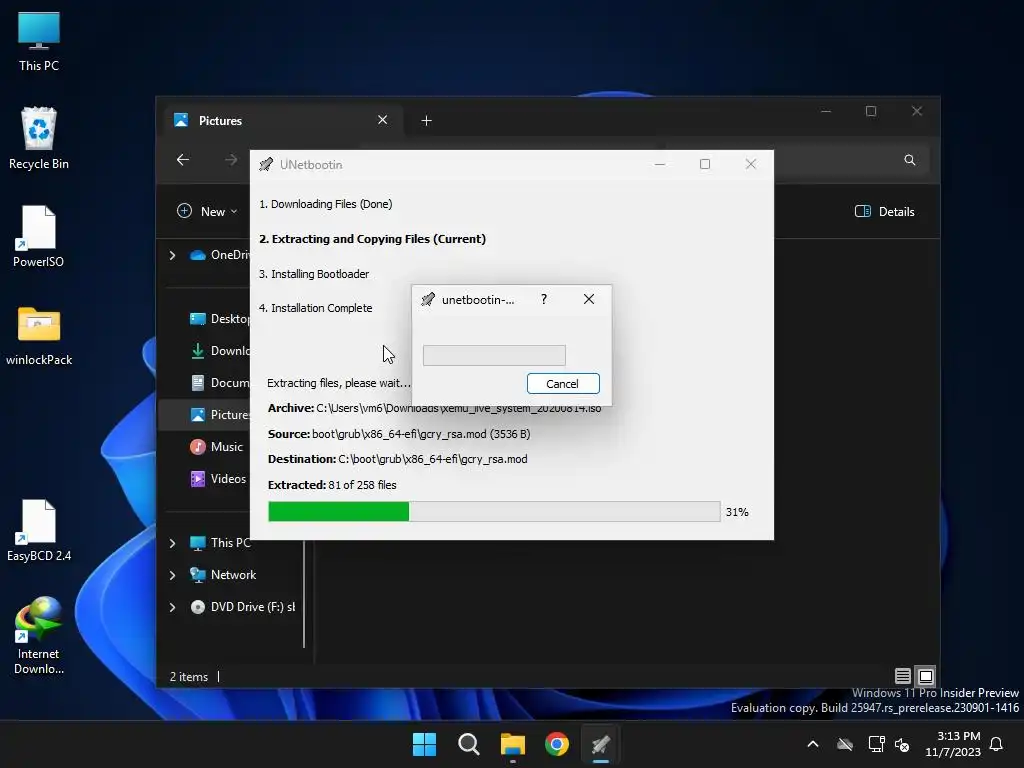
Task: Add a new Explorer tab
Action: [x=426, y=121]
